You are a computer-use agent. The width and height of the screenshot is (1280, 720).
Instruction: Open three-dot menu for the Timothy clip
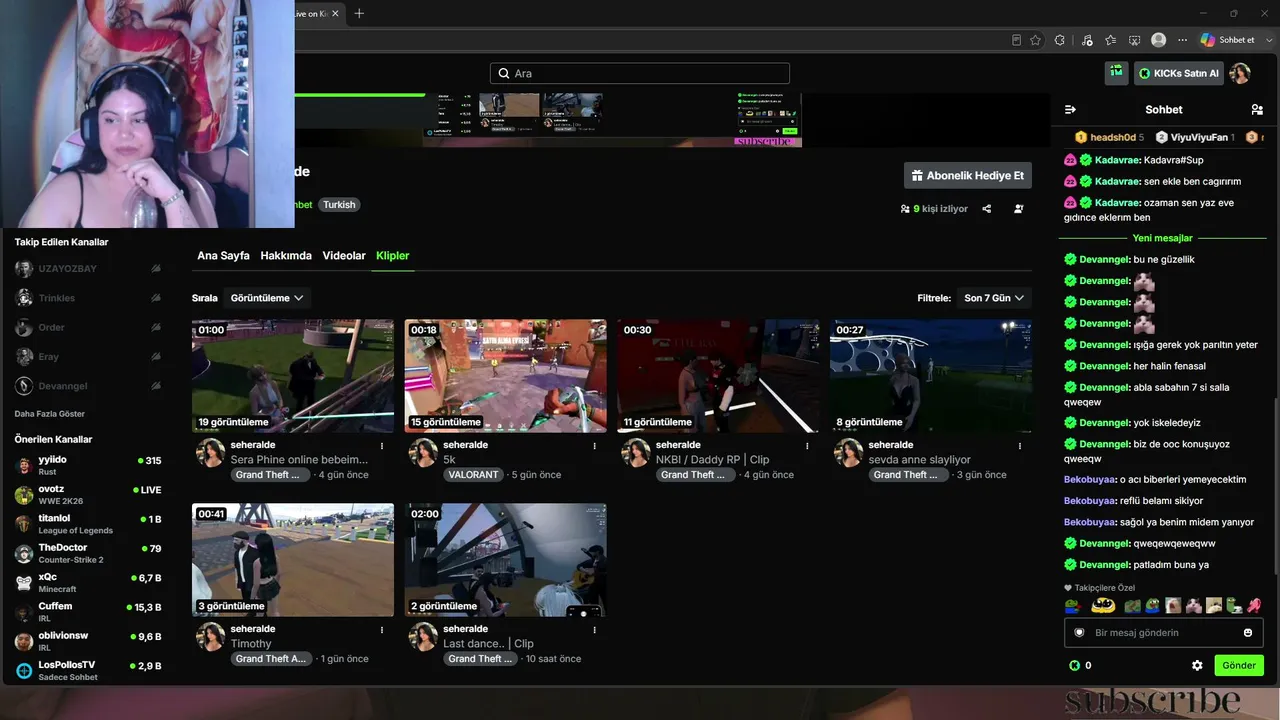click(382, 630)
